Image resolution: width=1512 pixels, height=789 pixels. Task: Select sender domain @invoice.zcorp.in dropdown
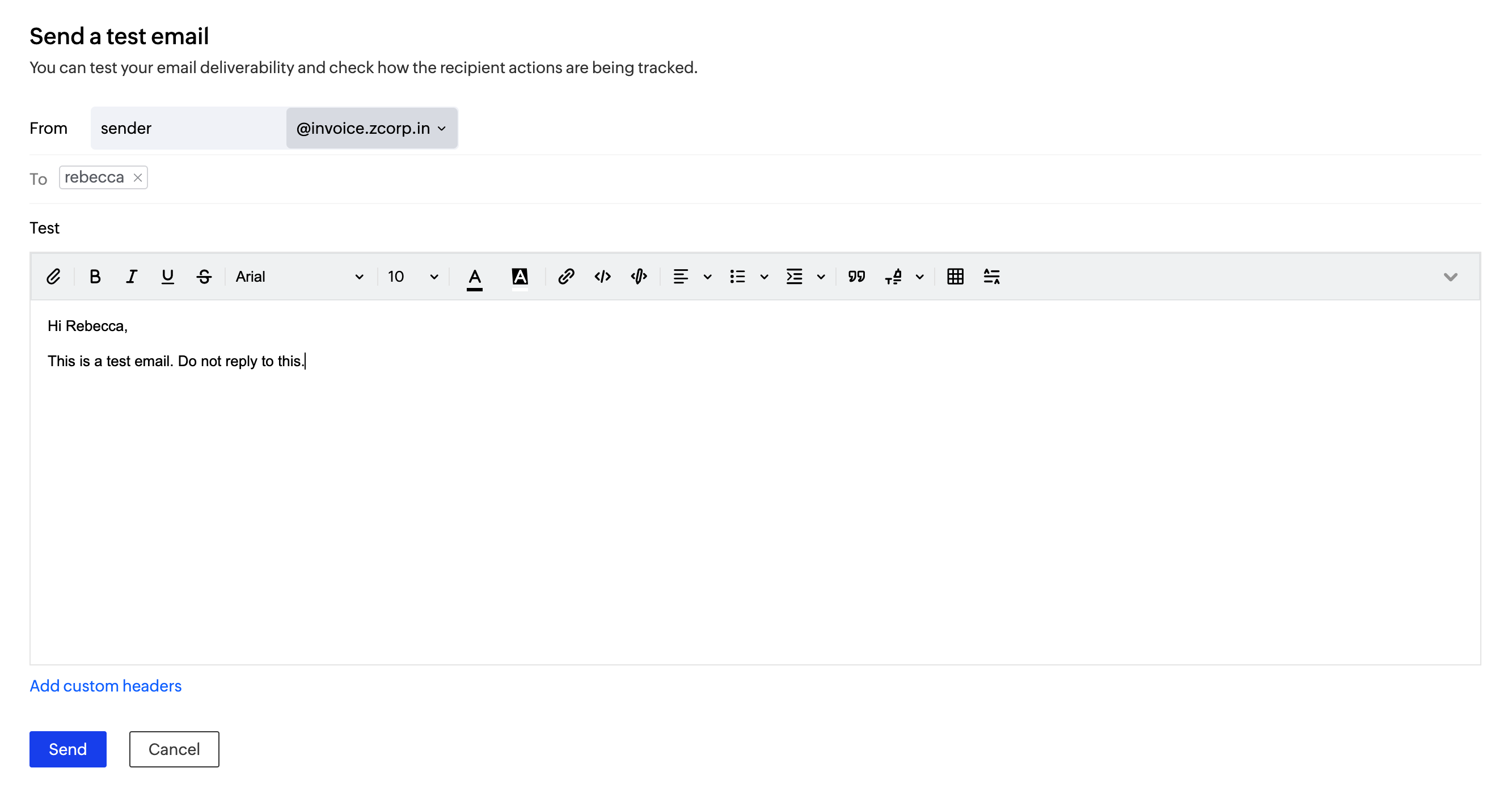(371, 128)
